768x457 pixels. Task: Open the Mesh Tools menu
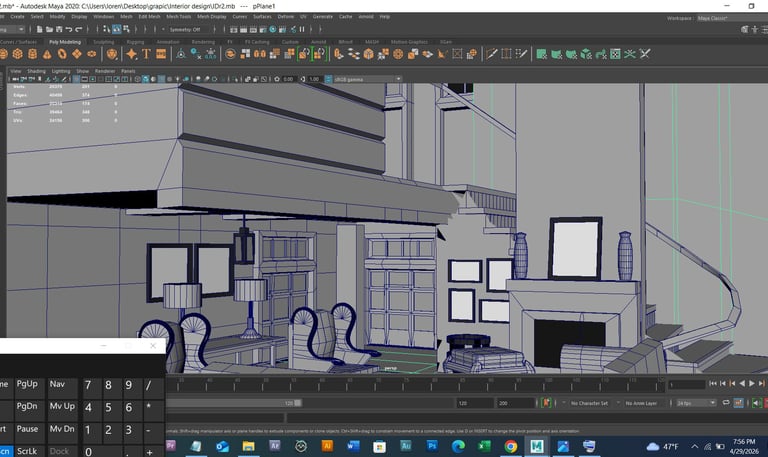pyautogui.click(x=178, y=17)
